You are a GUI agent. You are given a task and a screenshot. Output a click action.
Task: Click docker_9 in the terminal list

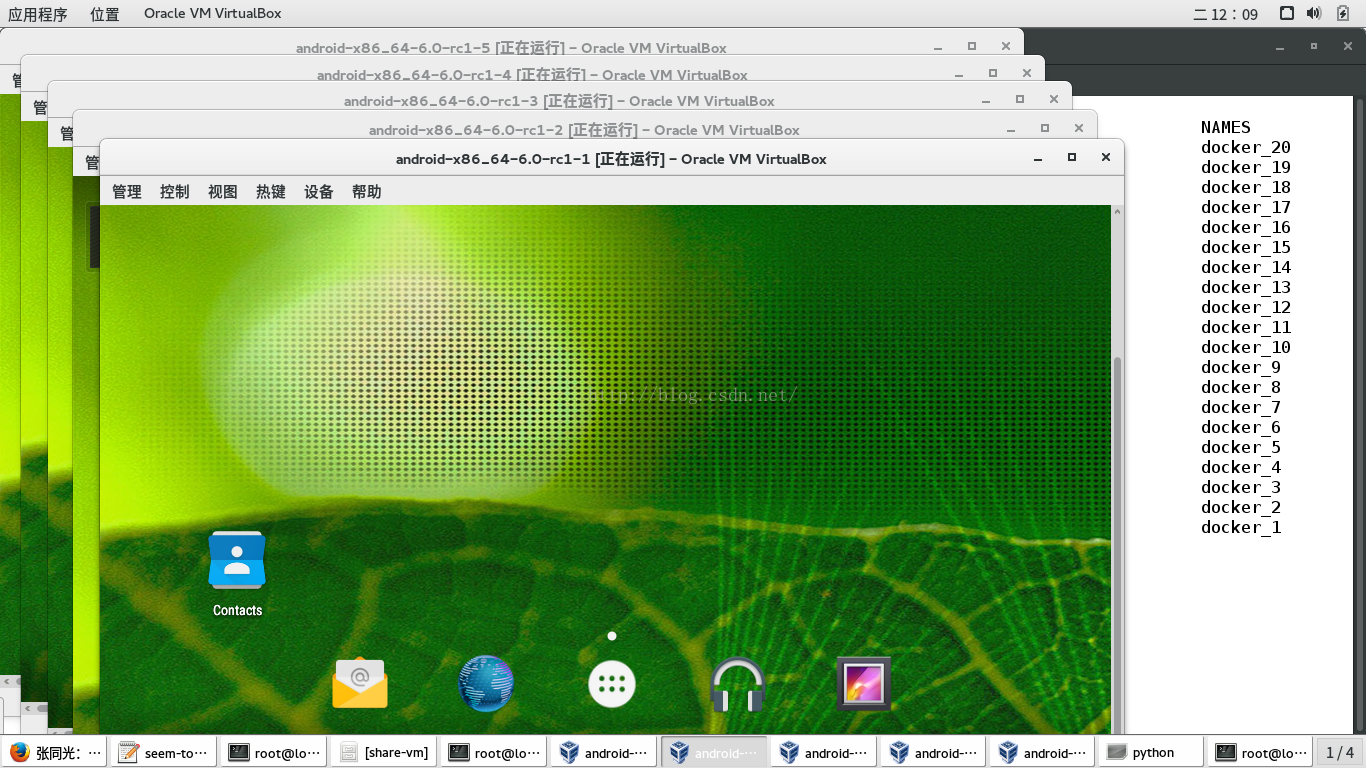(1241, 367)
